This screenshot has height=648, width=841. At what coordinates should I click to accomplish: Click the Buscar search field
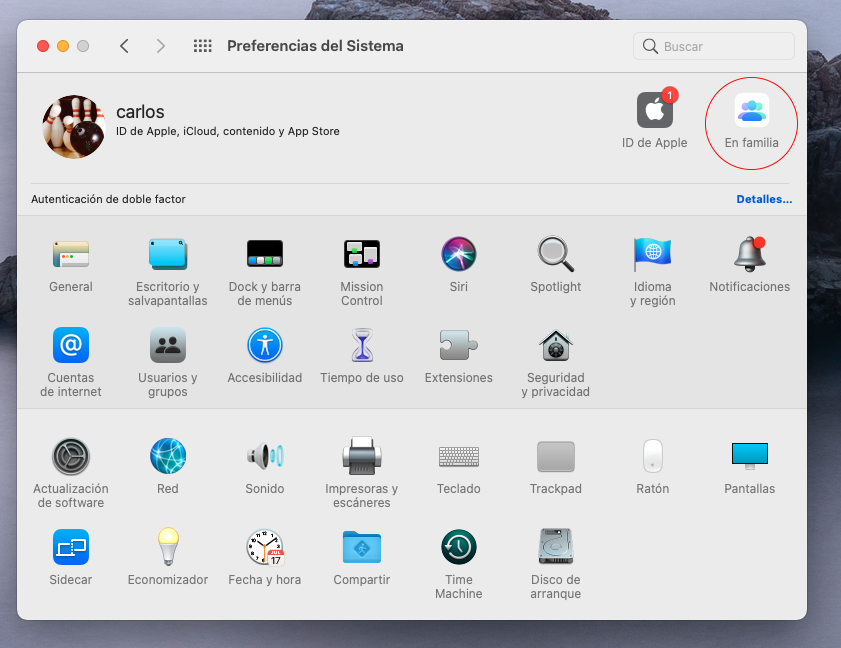tap(713, 46)
